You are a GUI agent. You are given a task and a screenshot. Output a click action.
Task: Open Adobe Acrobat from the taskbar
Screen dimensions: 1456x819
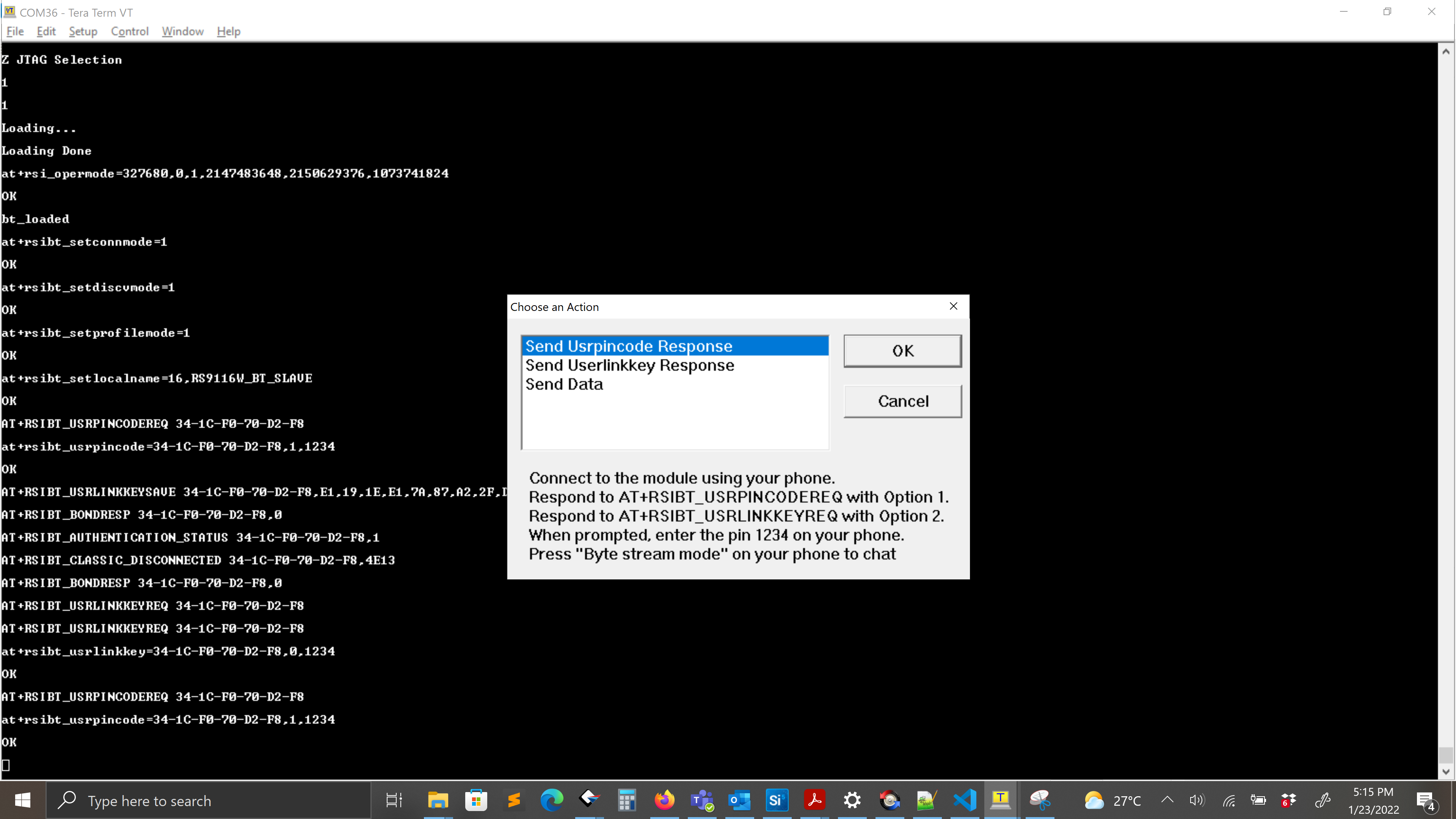coord(814,800)
